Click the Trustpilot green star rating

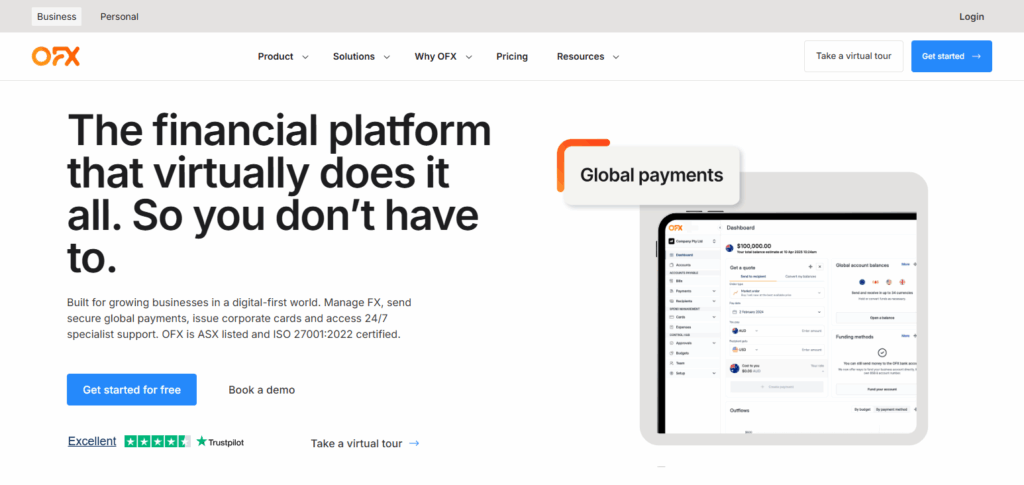pyautogui.click(x=157, y=441)
